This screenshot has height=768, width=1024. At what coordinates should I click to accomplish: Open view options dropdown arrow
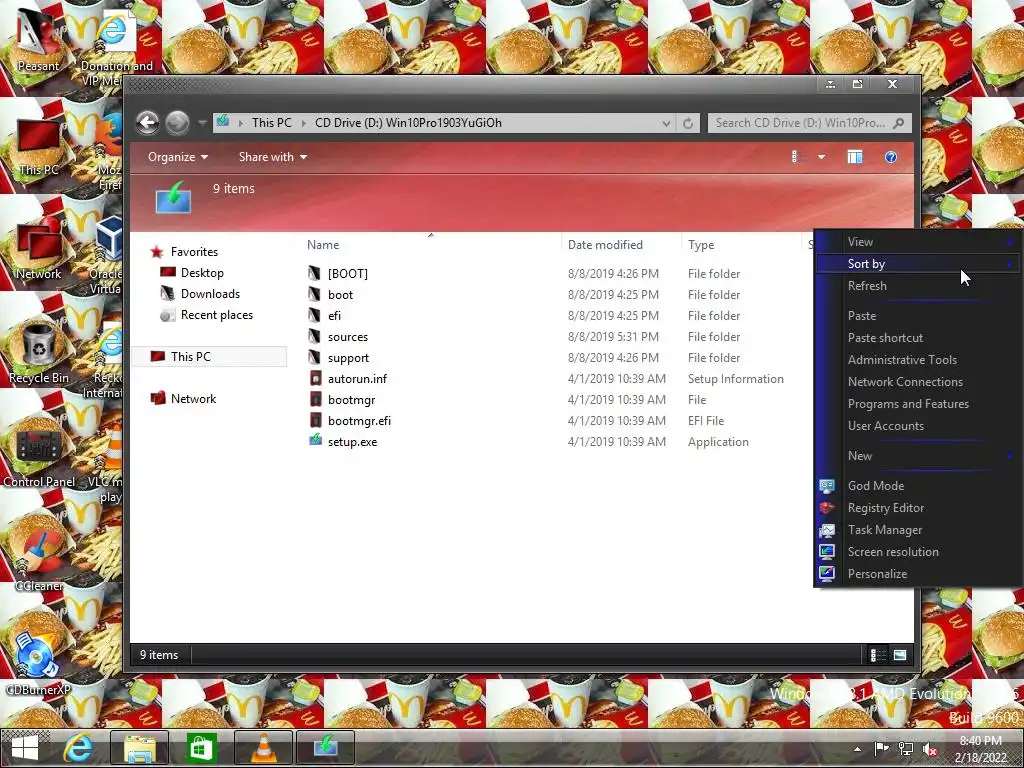[x=821, y=157]
